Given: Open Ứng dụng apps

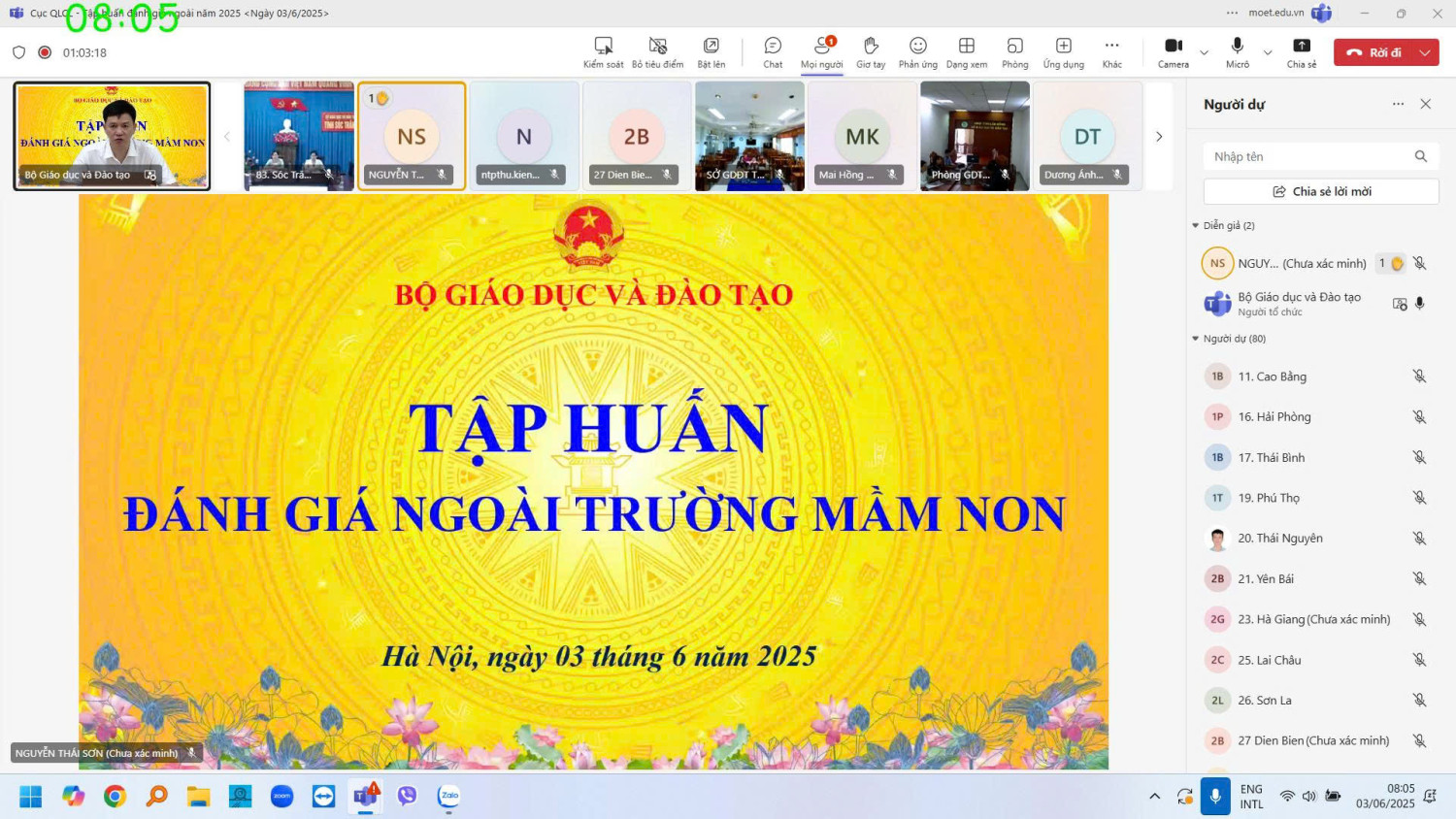Looking at the screenshot, I should pos(1064,51).
